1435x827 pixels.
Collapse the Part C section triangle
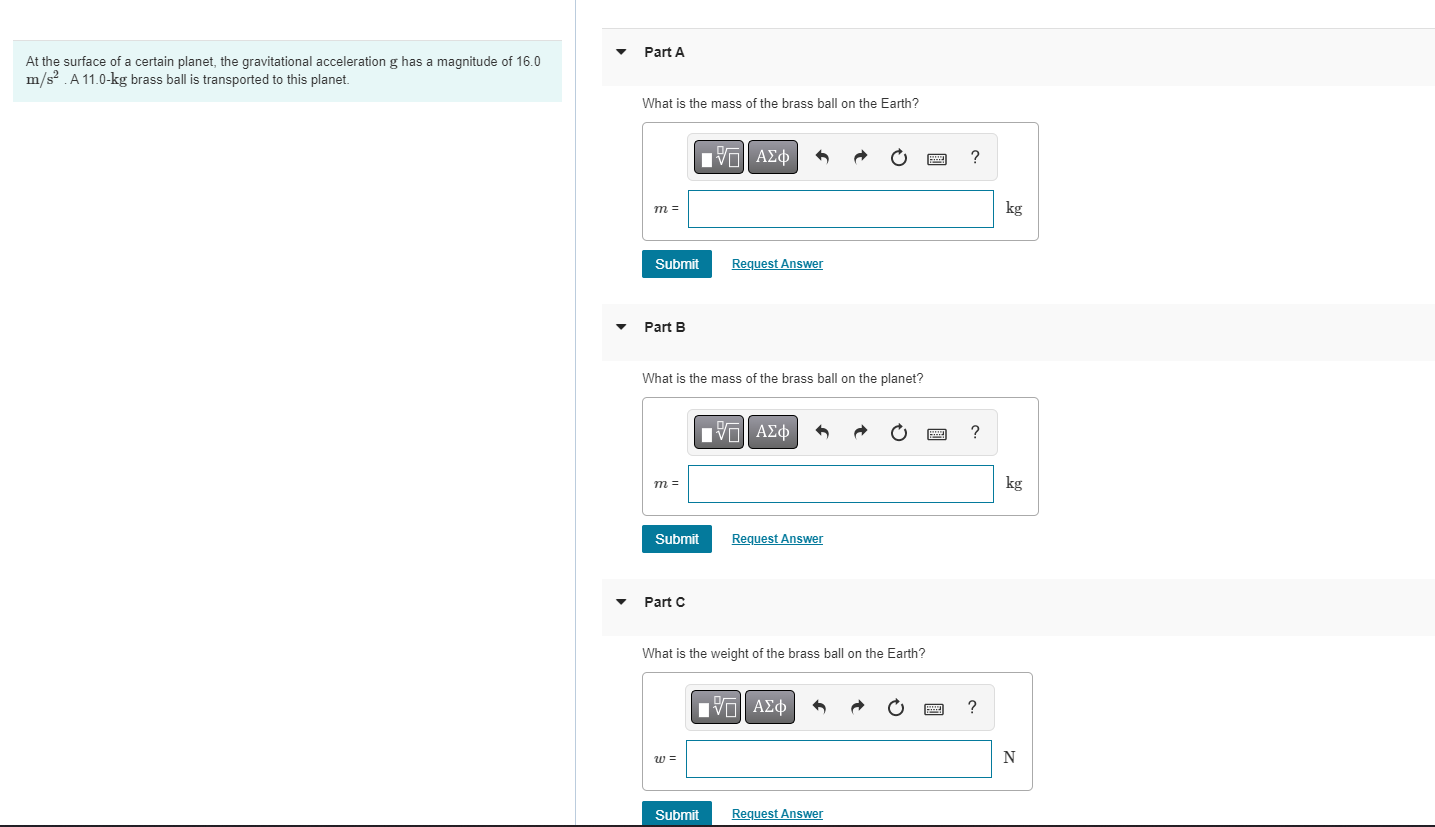621,602
